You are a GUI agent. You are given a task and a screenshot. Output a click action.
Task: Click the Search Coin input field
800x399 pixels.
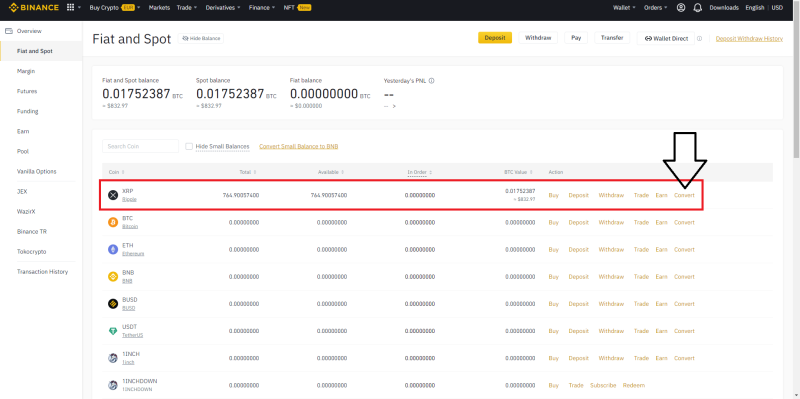click(x=140, y=146)
